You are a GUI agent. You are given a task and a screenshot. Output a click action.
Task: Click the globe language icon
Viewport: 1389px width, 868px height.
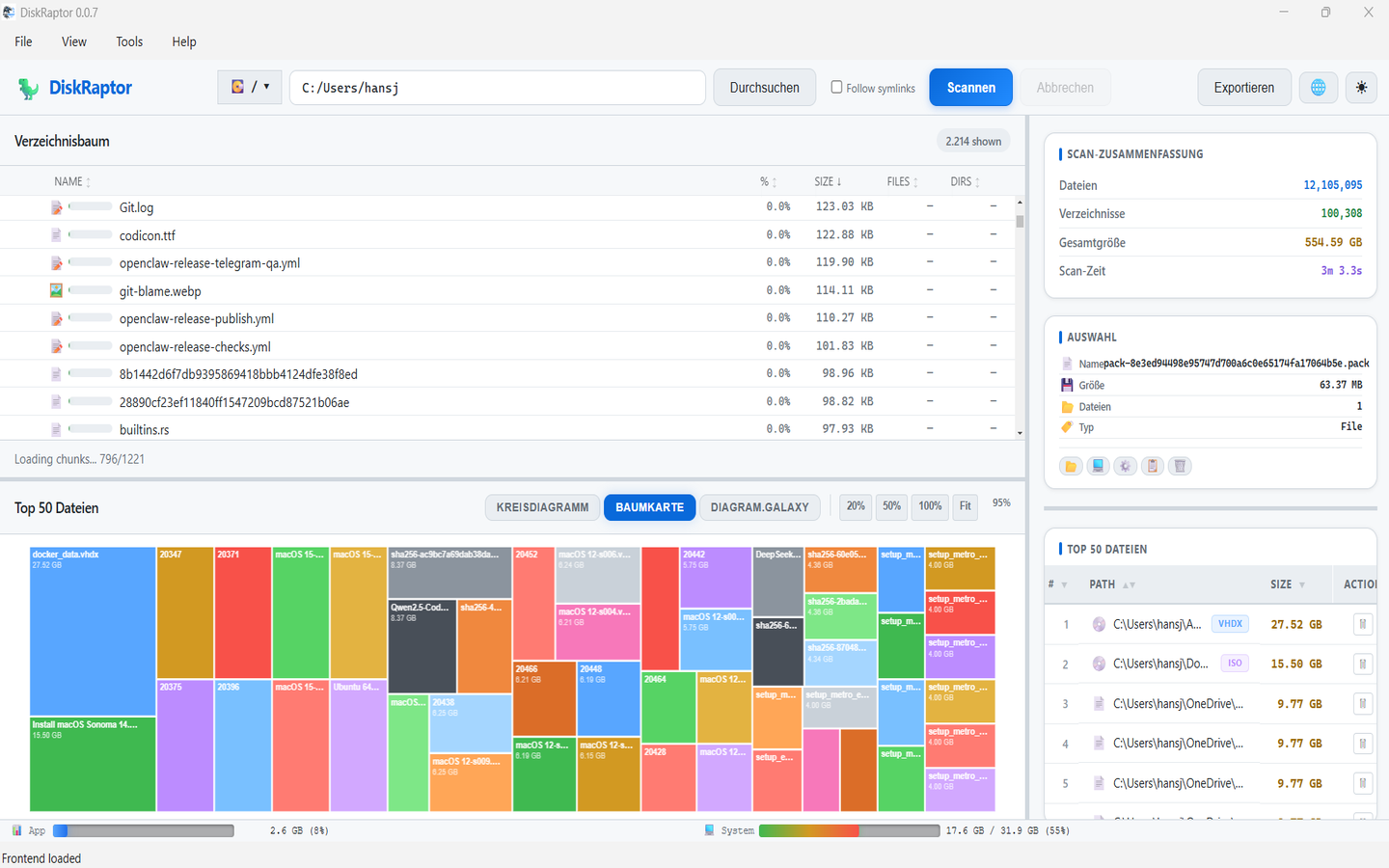(x=1318, y=88)
